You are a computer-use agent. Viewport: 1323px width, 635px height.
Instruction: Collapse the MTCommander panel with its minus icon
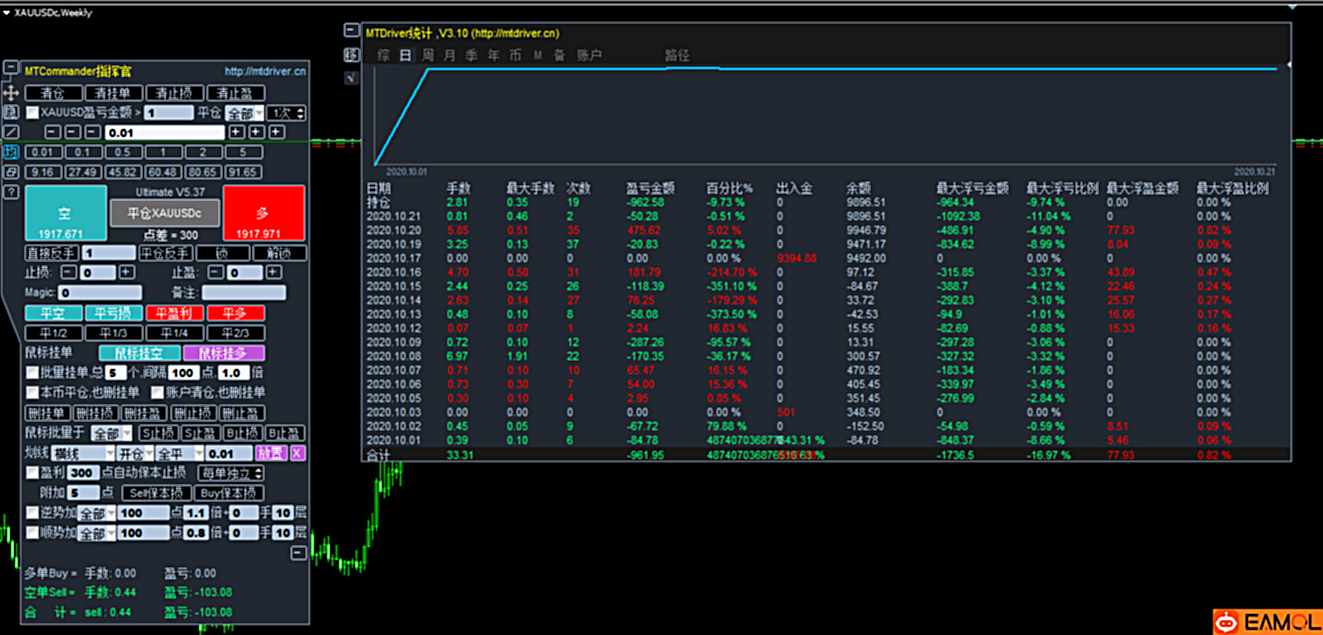click(x=11, y=69)
